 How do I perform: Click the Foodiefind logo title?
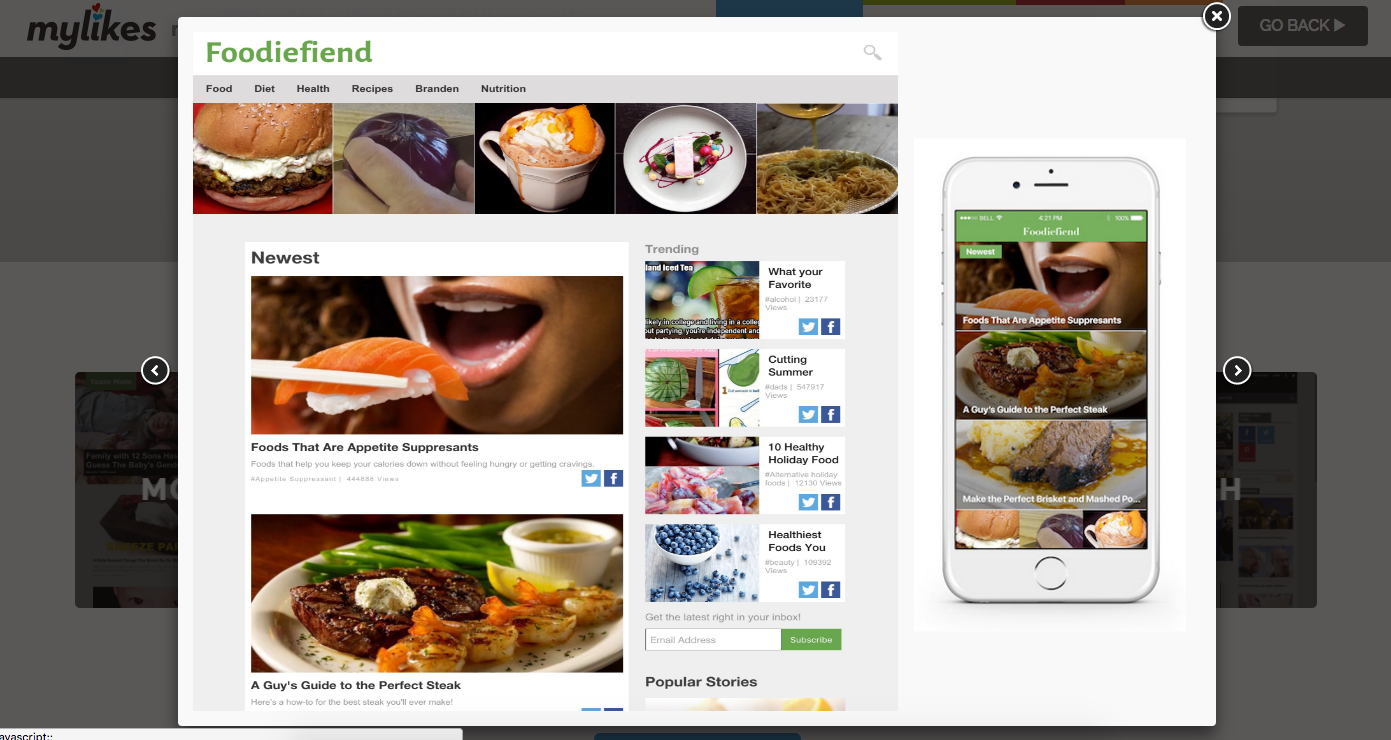(x=289, y=52)
